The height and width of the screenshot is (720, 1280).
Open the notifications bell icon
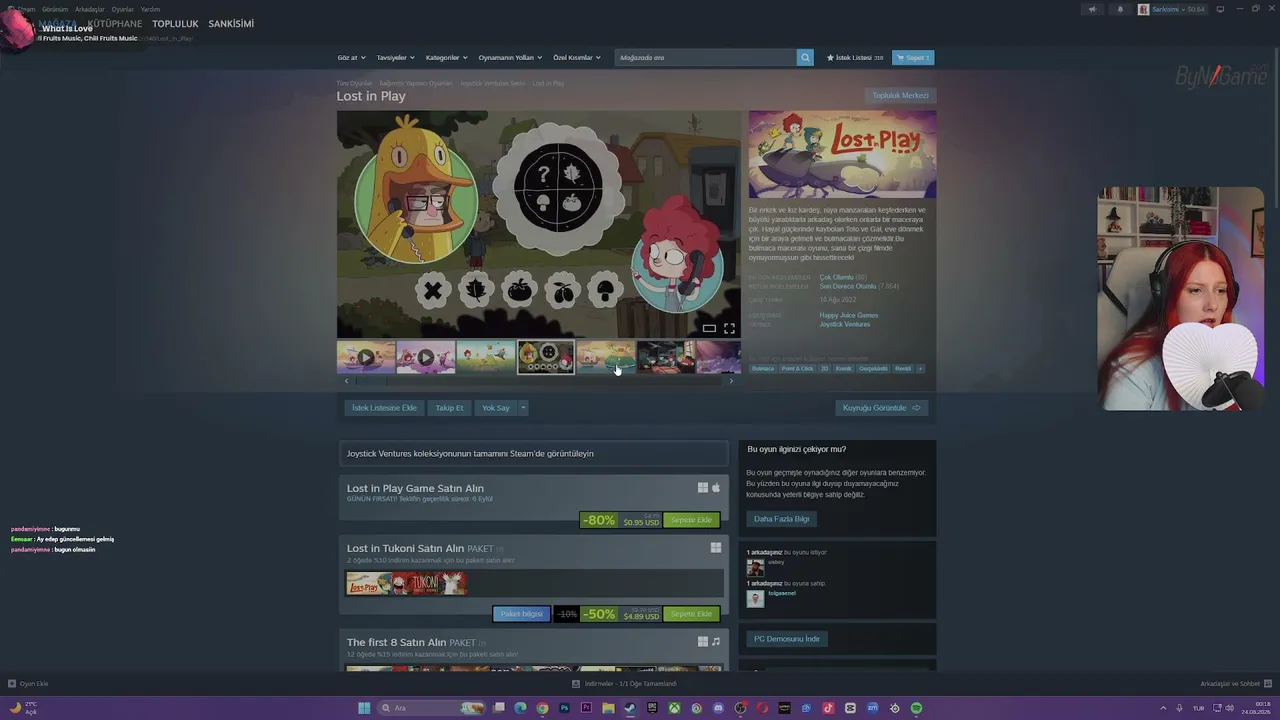coord(1120,9)
